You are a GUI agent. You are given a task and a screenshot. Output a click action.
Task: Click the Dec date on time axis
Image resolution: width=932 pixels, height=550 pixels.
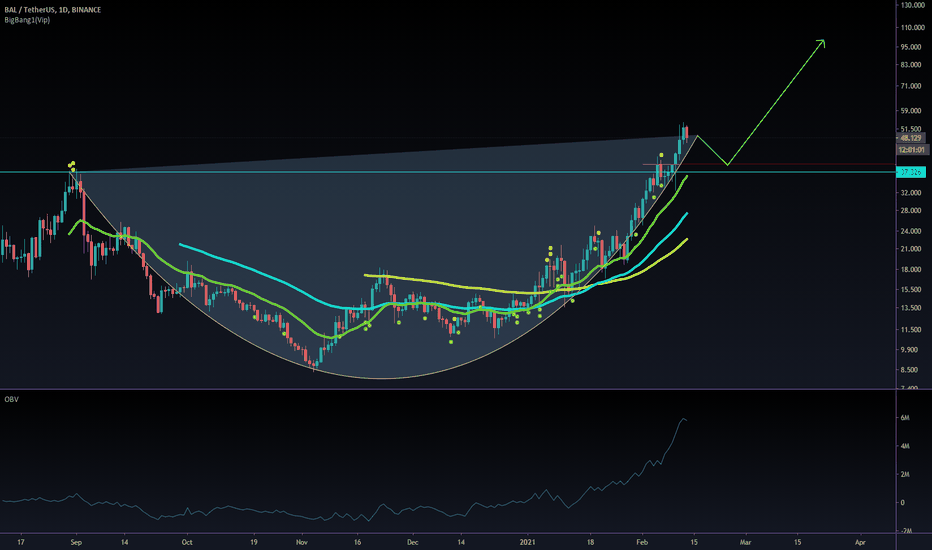[413, 542]
